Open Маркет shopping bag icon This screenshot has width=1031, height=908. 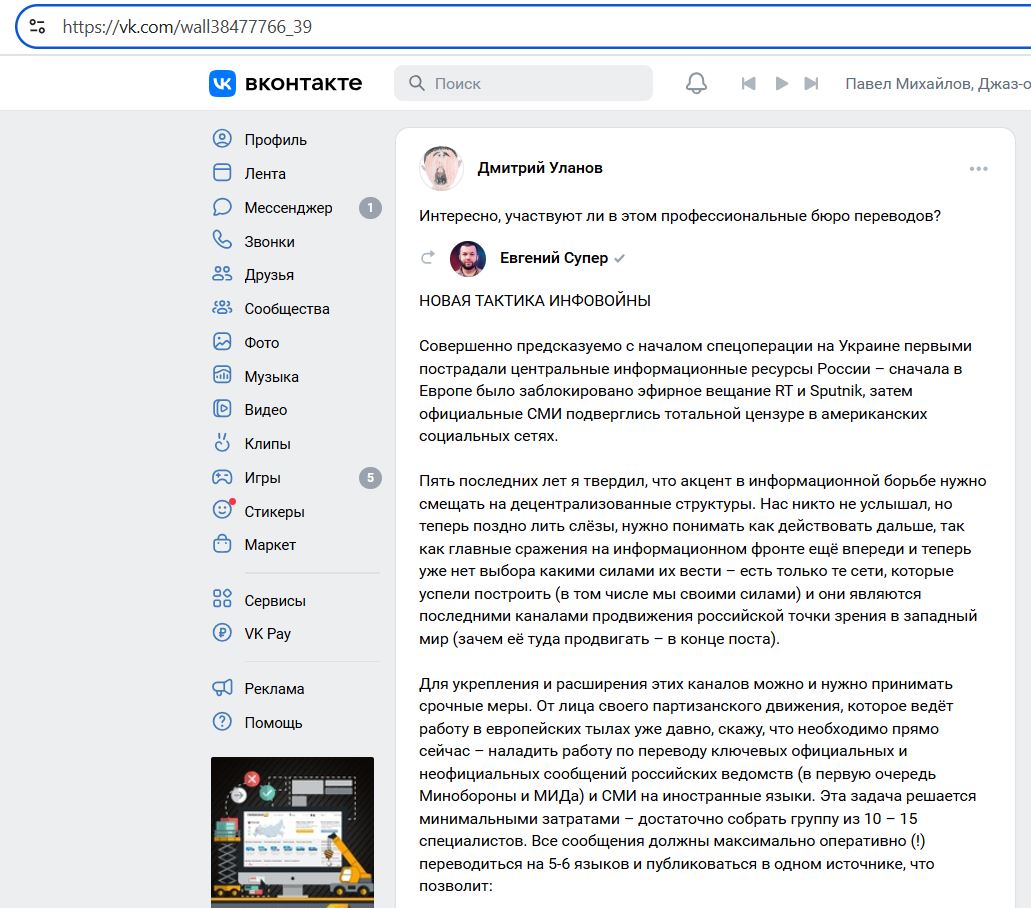(x=222, y=544)
